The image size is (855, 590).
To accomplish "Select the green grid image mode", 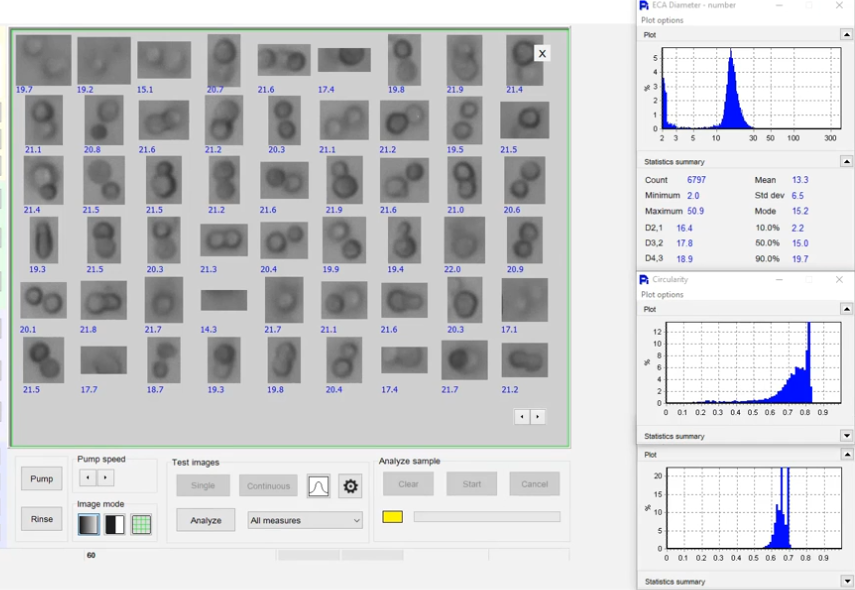I will tap(141, 524).
